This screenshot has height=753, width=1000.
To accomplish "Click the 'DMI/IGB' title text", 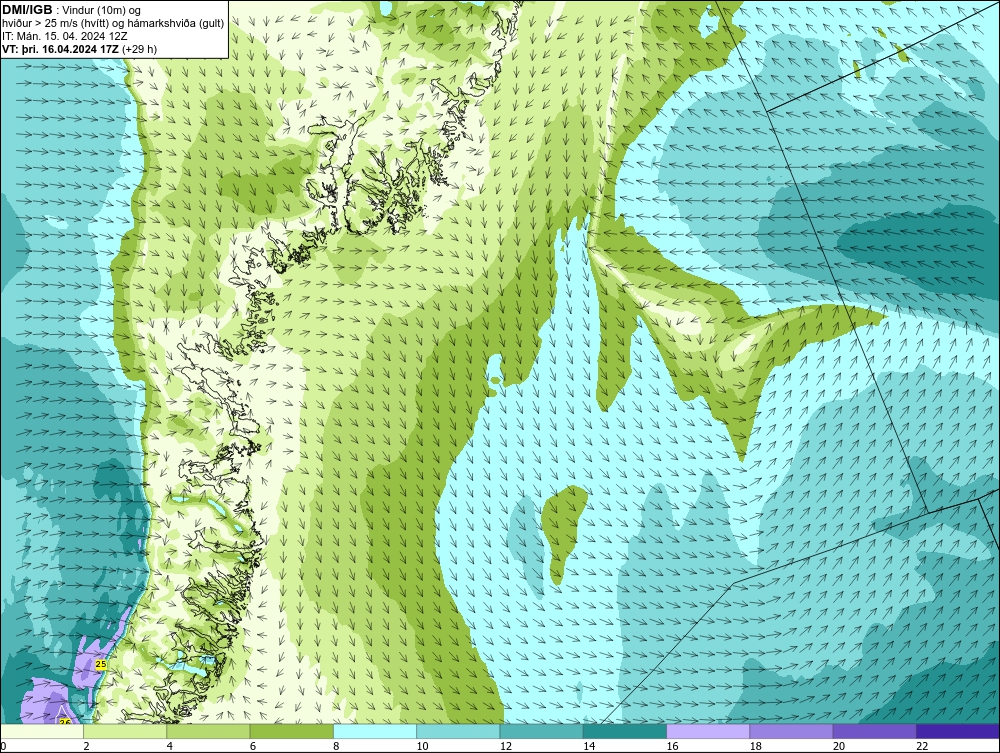I will (x=27, y=10).
